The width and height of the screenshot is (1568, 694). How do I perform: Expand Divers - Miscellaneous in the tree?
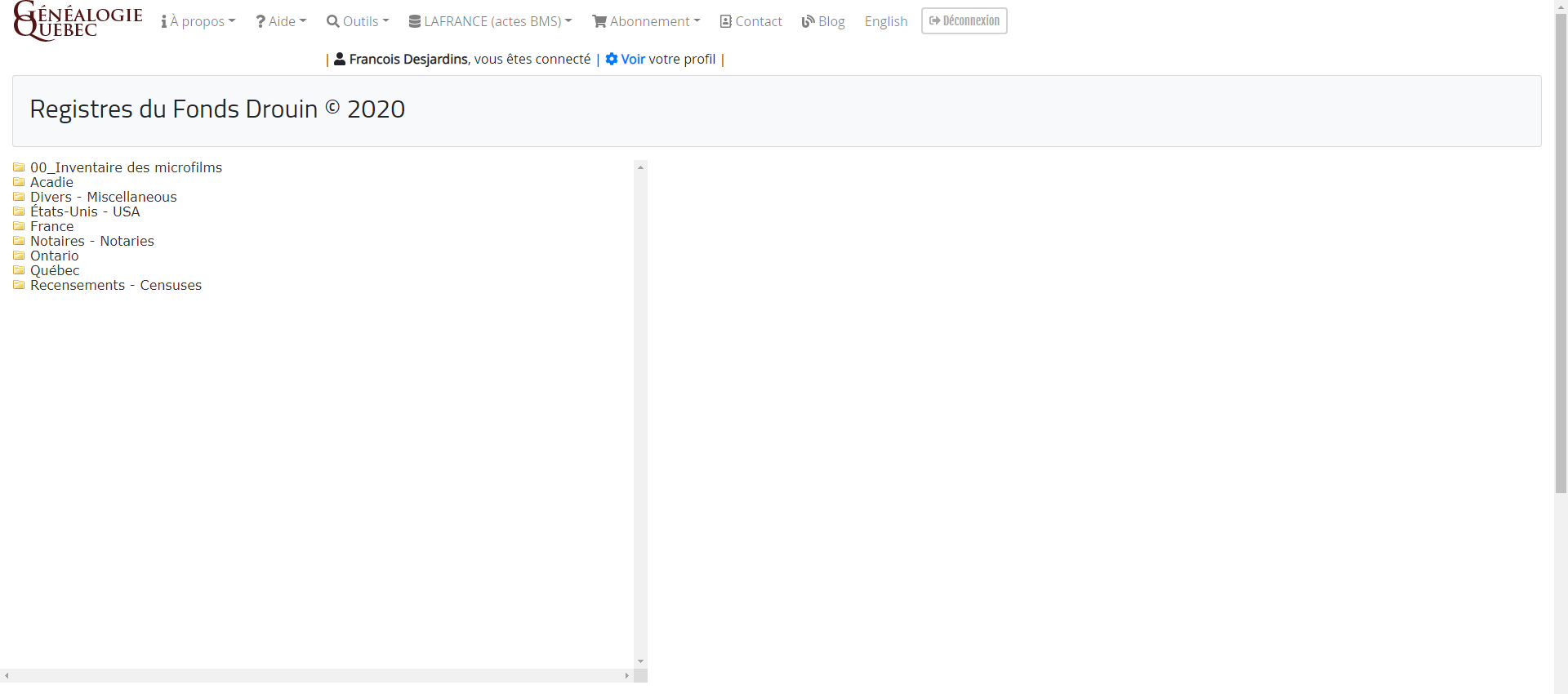103,197
